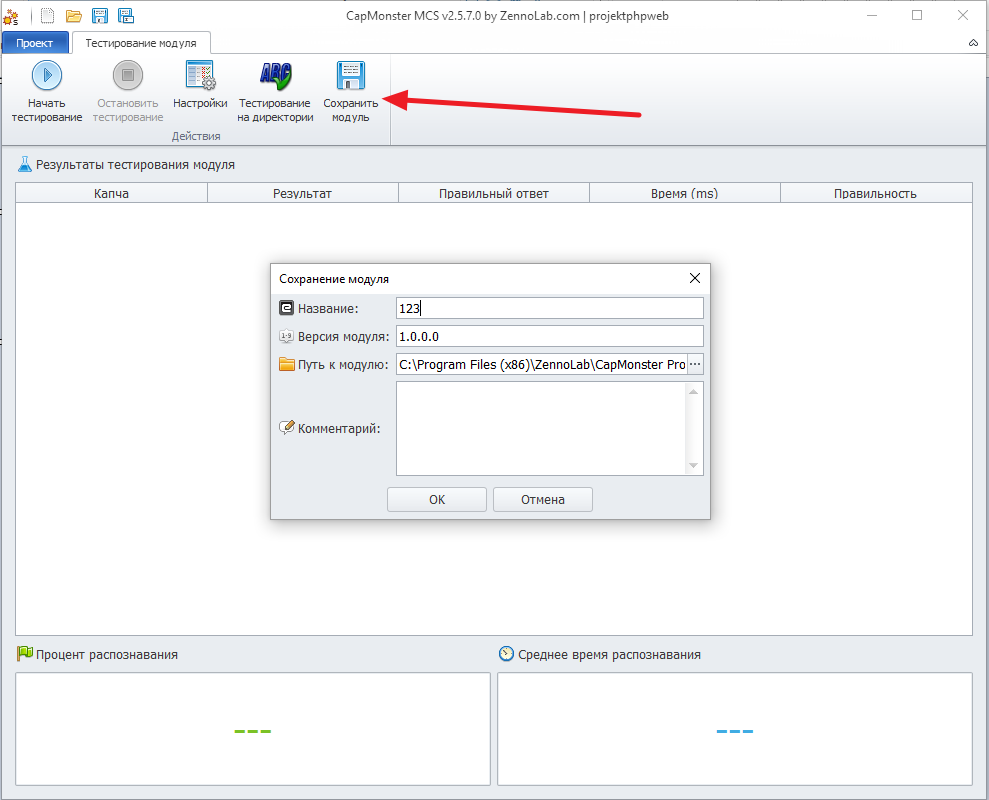Close the Сохранение модуля dialog
This screenshot has width=989, height=800.
694,278
